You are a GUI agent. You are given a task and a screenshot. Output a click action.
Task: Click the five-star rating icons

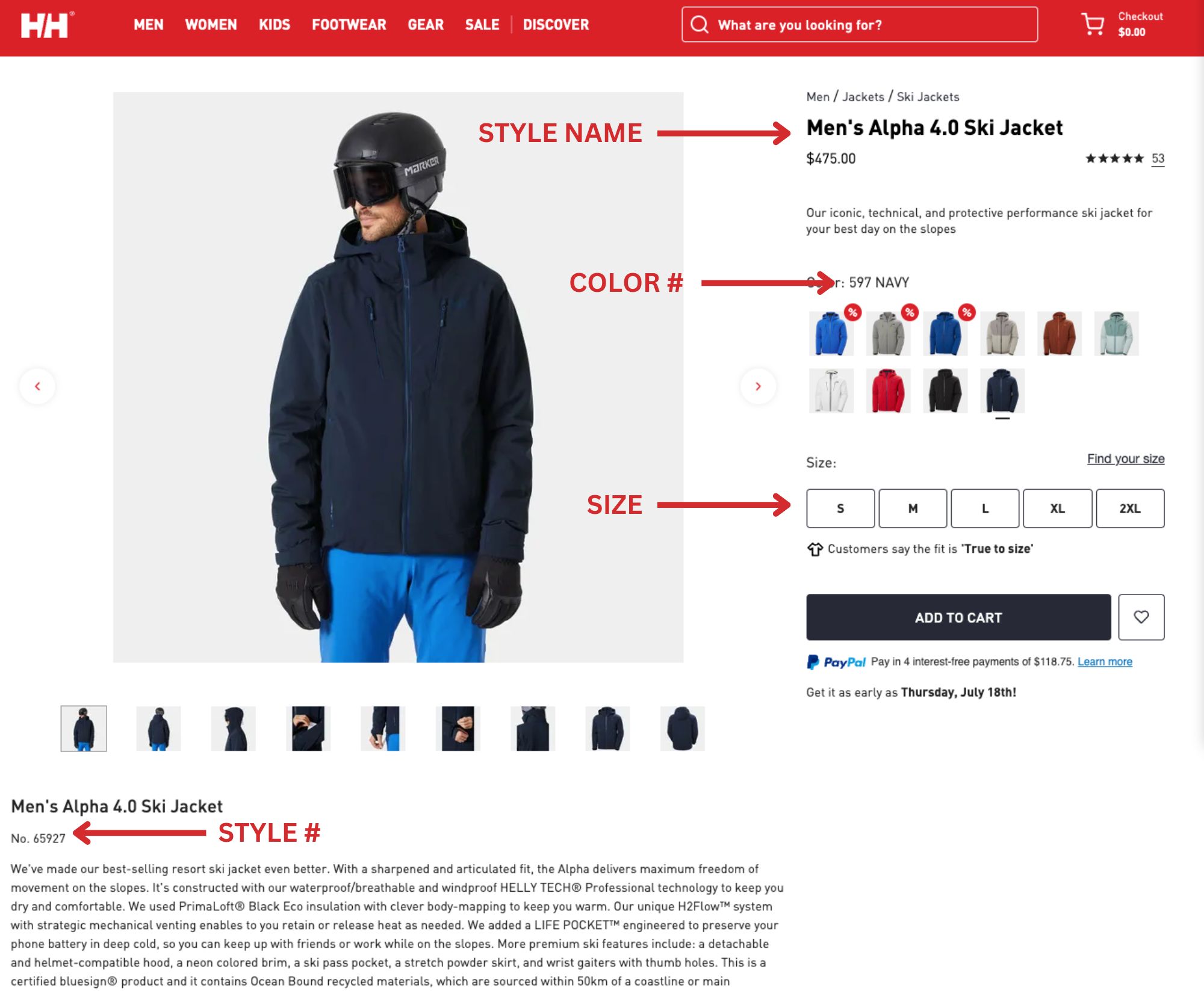pos(1114,158)
